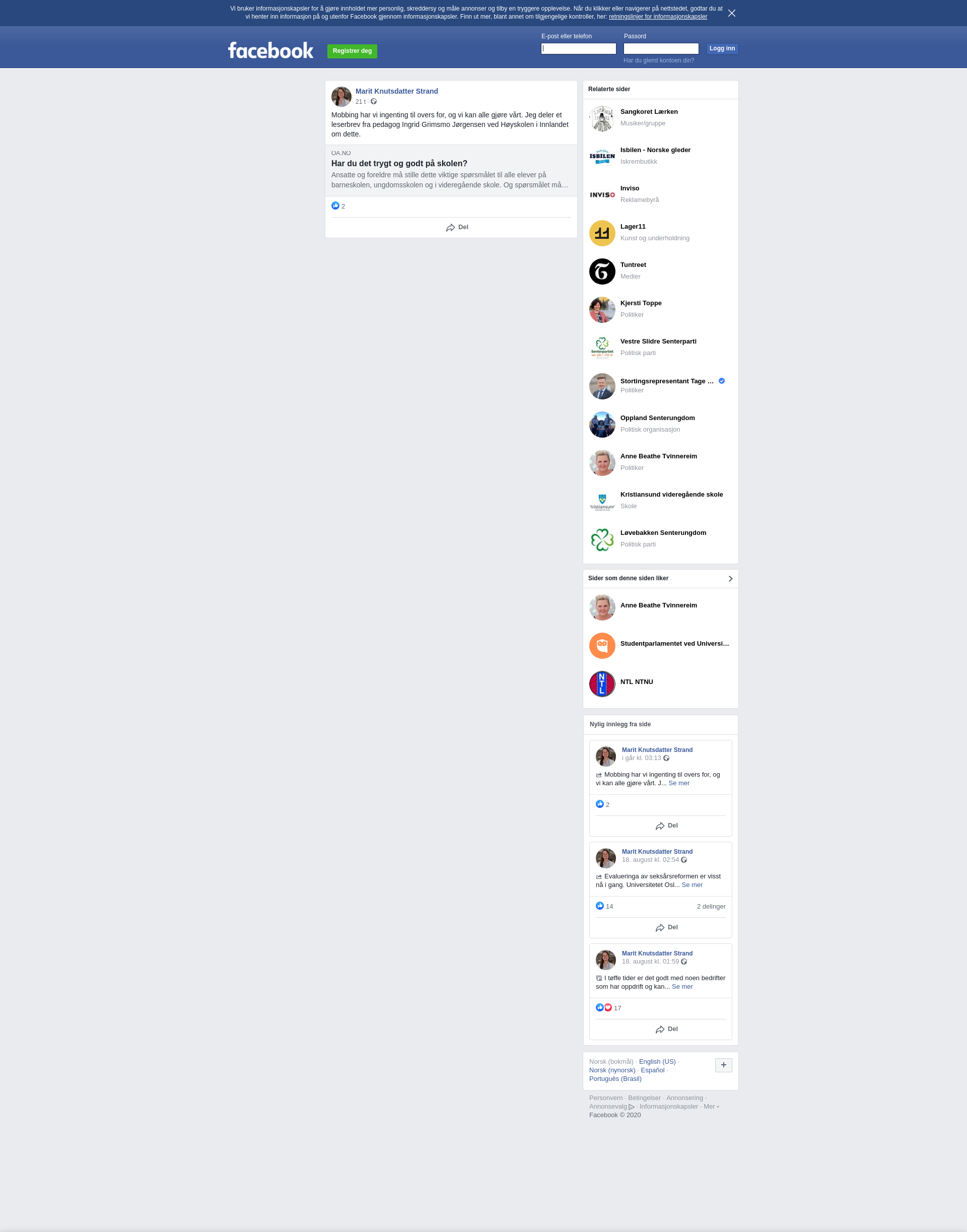Viewport: 967px width, 1232px height.
Task: Click the Facebook logo
Action: (x=270, y=50)
